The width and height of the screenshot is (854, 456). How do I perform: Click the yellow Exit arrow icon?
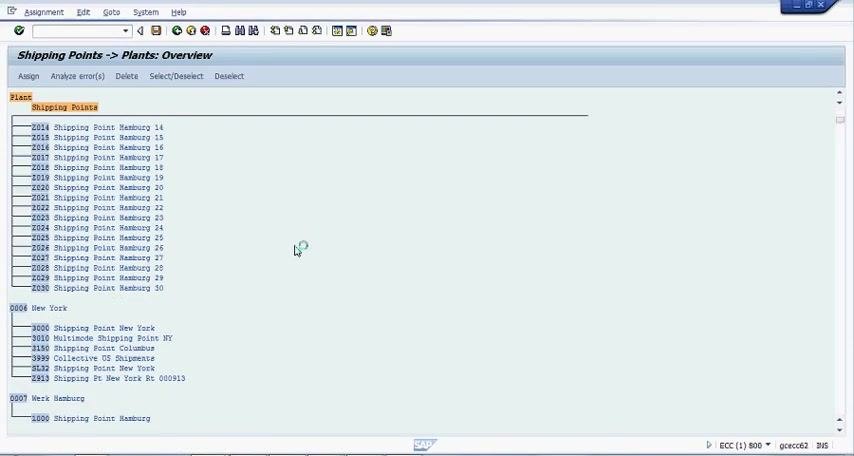191,31
